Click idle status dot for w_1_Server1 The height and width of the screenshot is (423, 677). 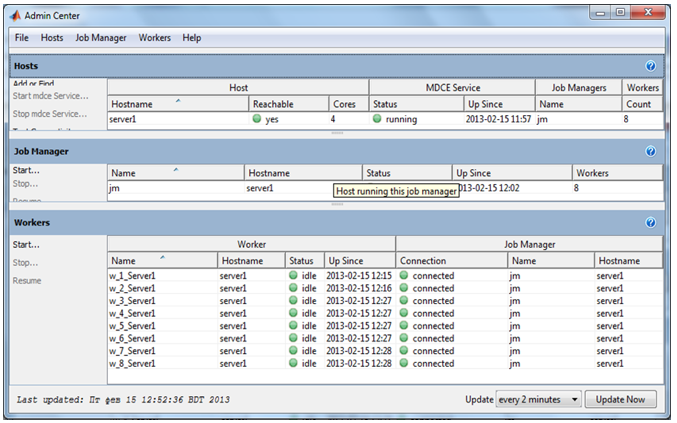click(293, 275)
